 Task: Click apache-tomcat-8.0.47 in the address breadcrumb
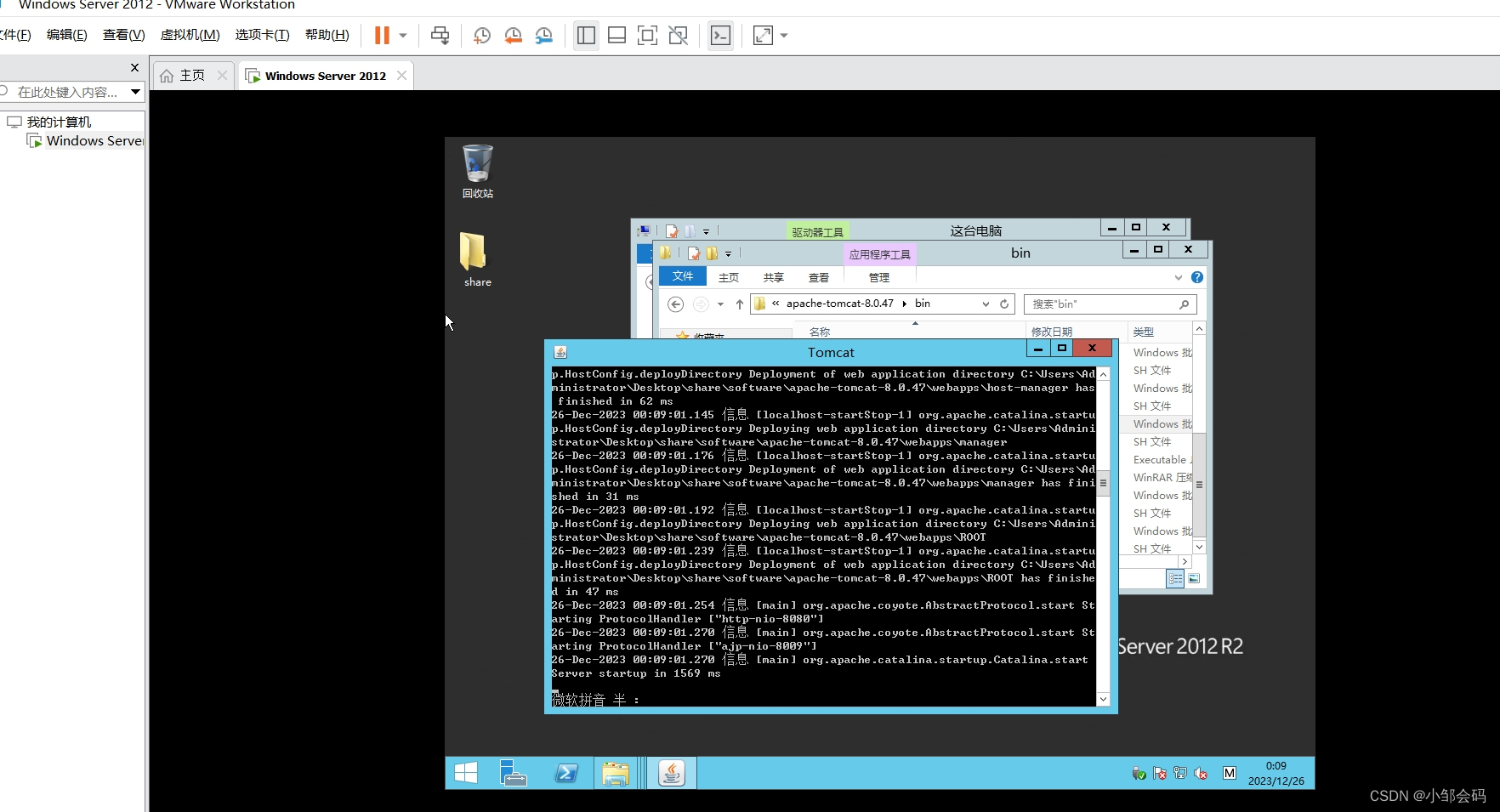click(x=840, y=304)
